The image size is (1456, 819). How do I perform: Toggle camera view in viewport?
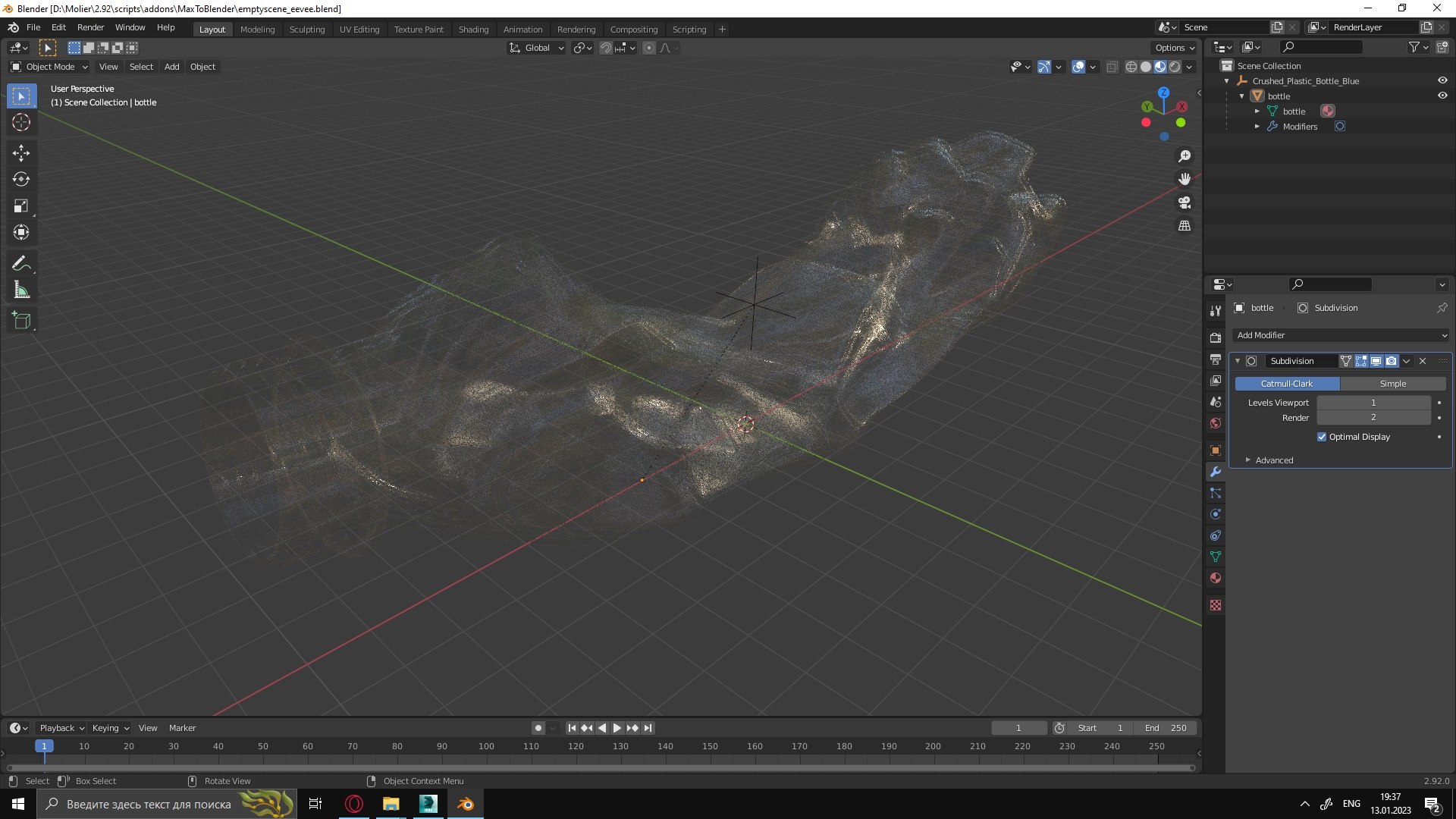[1185, 202]
